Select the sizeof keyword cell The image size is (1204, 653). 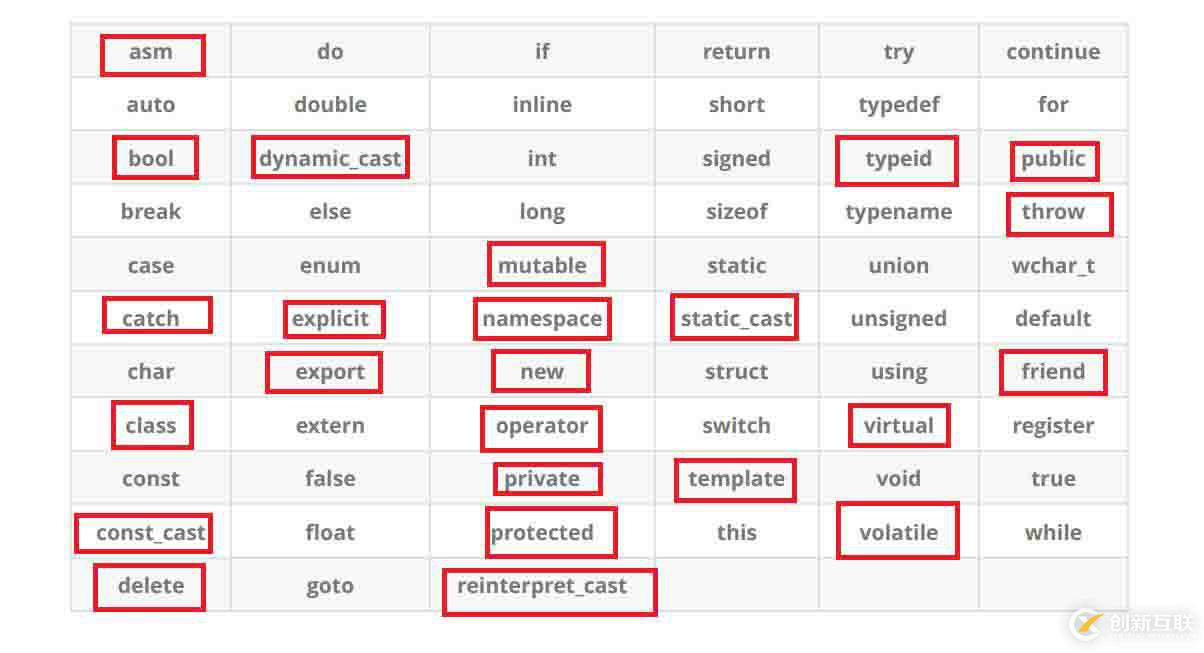tap(736, 212)
